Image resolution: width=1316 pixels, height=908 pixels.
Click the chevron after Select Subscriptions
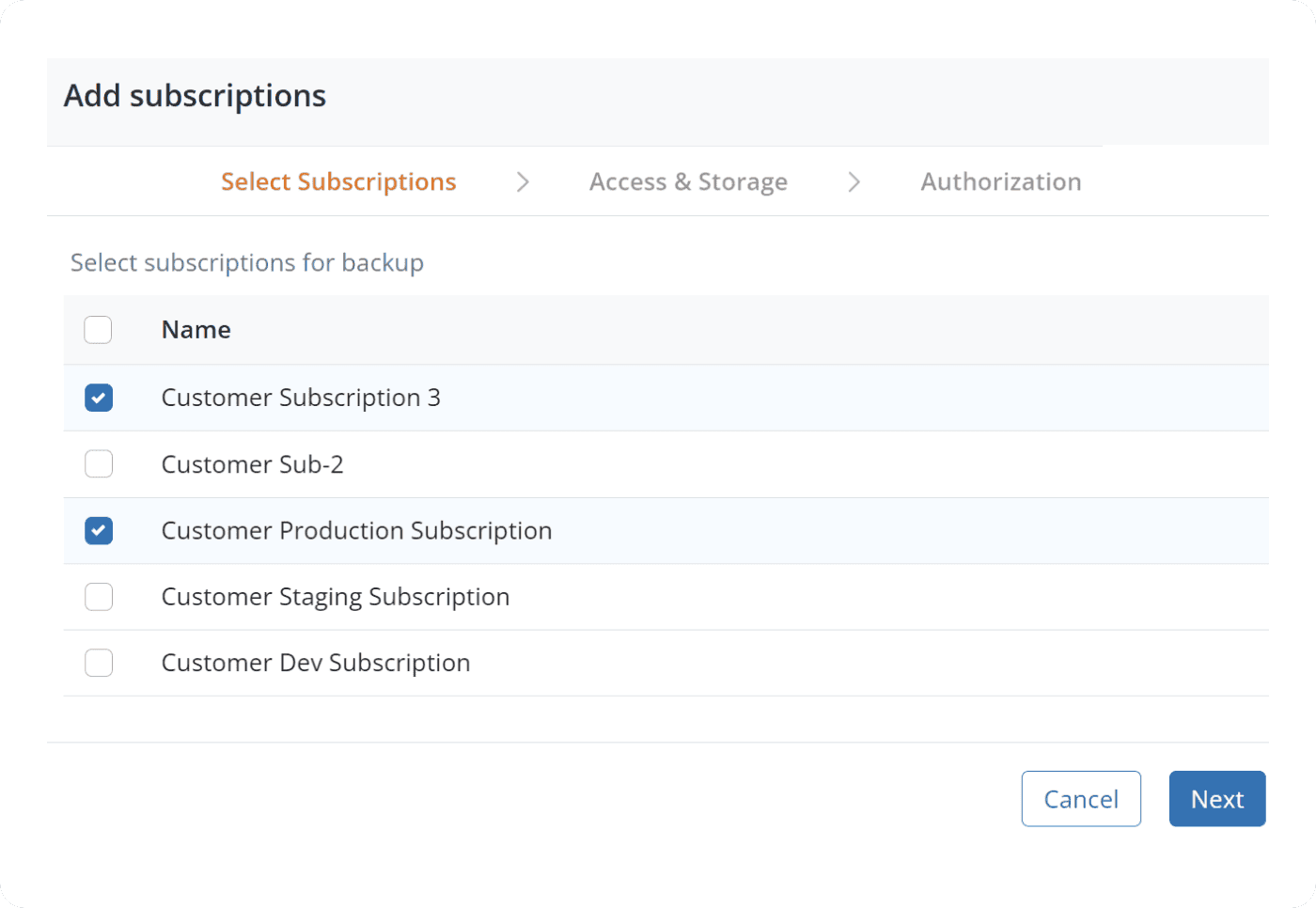523,182
